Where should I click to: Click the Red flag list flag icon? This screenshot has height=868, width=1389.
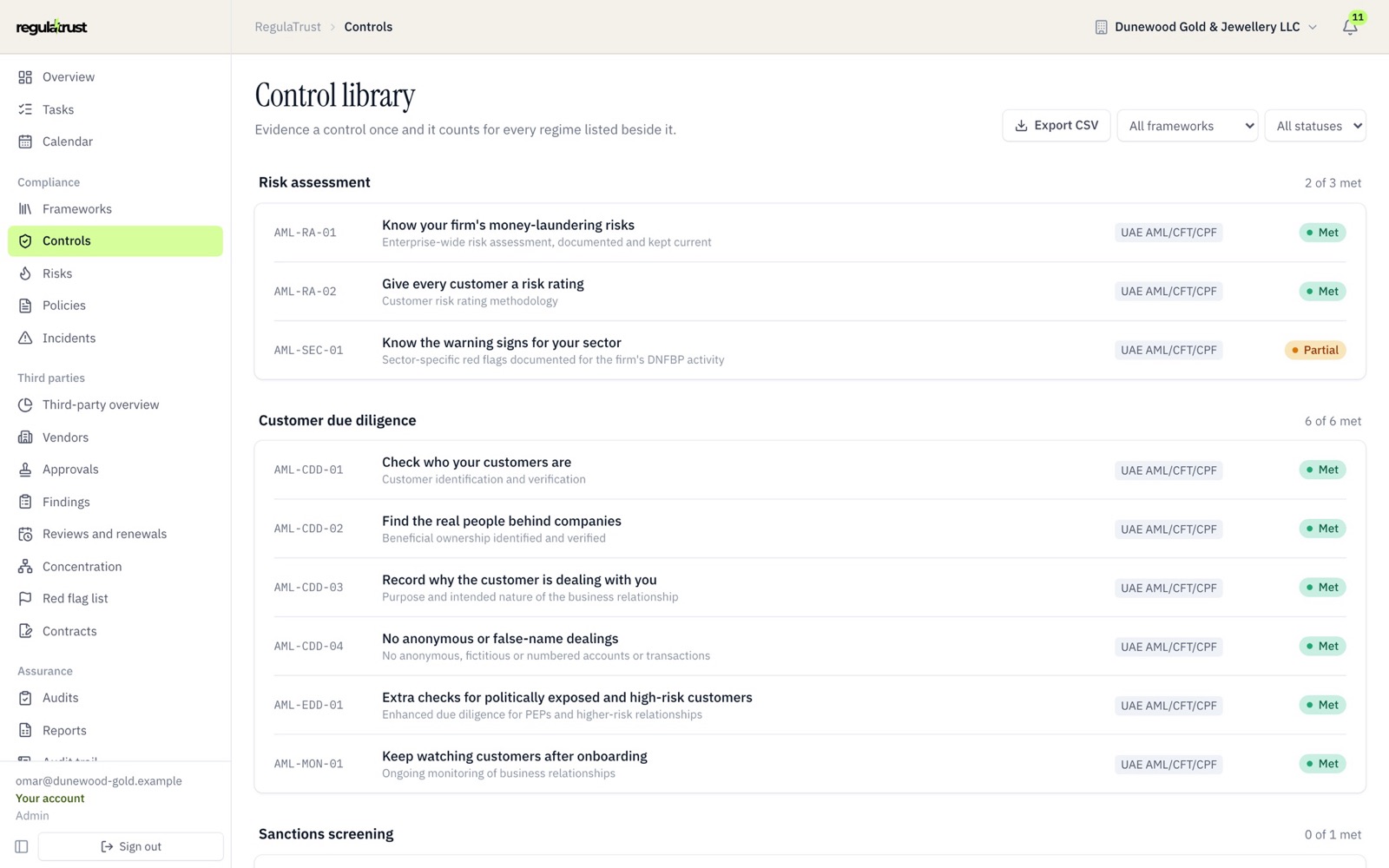(25, 599)
